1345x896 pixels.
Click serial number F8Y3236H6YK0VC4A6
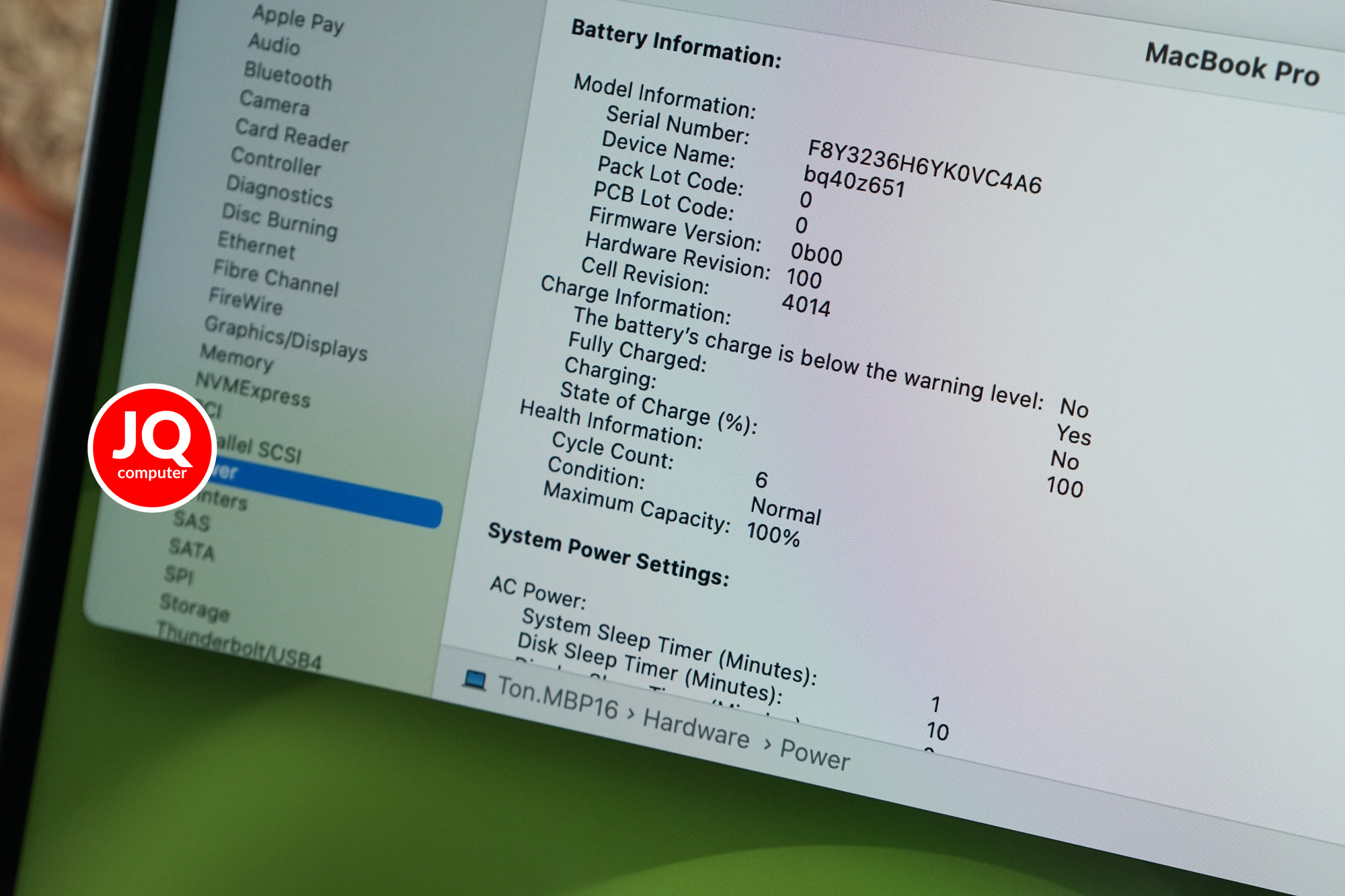coord(925,166)
